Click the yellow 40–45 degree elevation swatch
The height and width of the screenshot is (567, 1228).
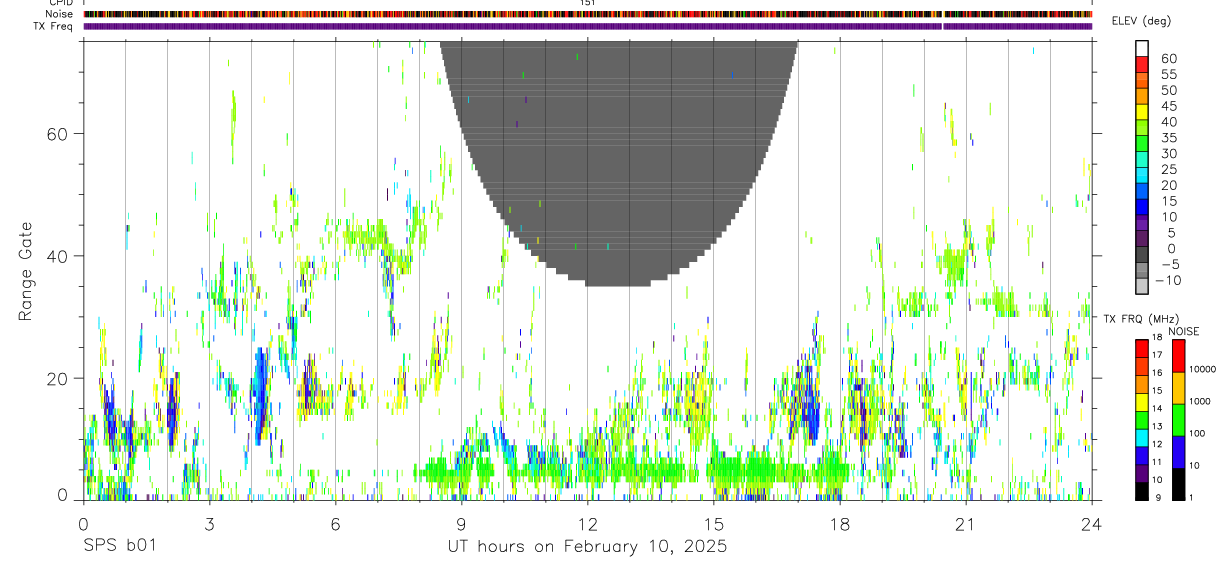[x=1142, y=113]
